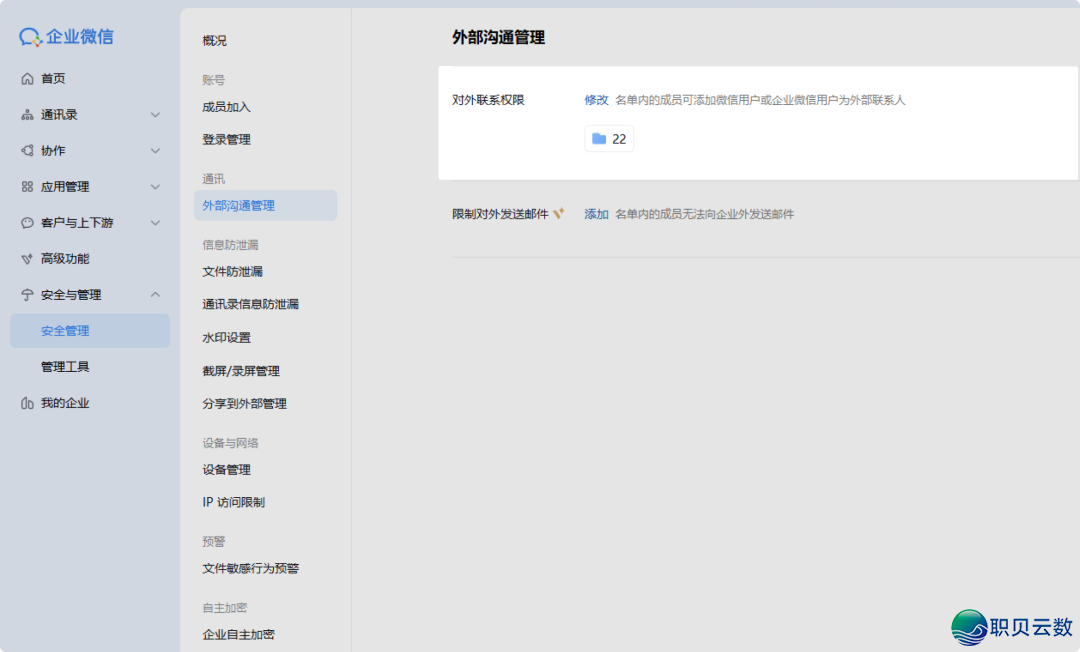Screen dimensions: 1080x652
Task: Expand the 协作 submenu arrow
Action: tap(155, 151)
